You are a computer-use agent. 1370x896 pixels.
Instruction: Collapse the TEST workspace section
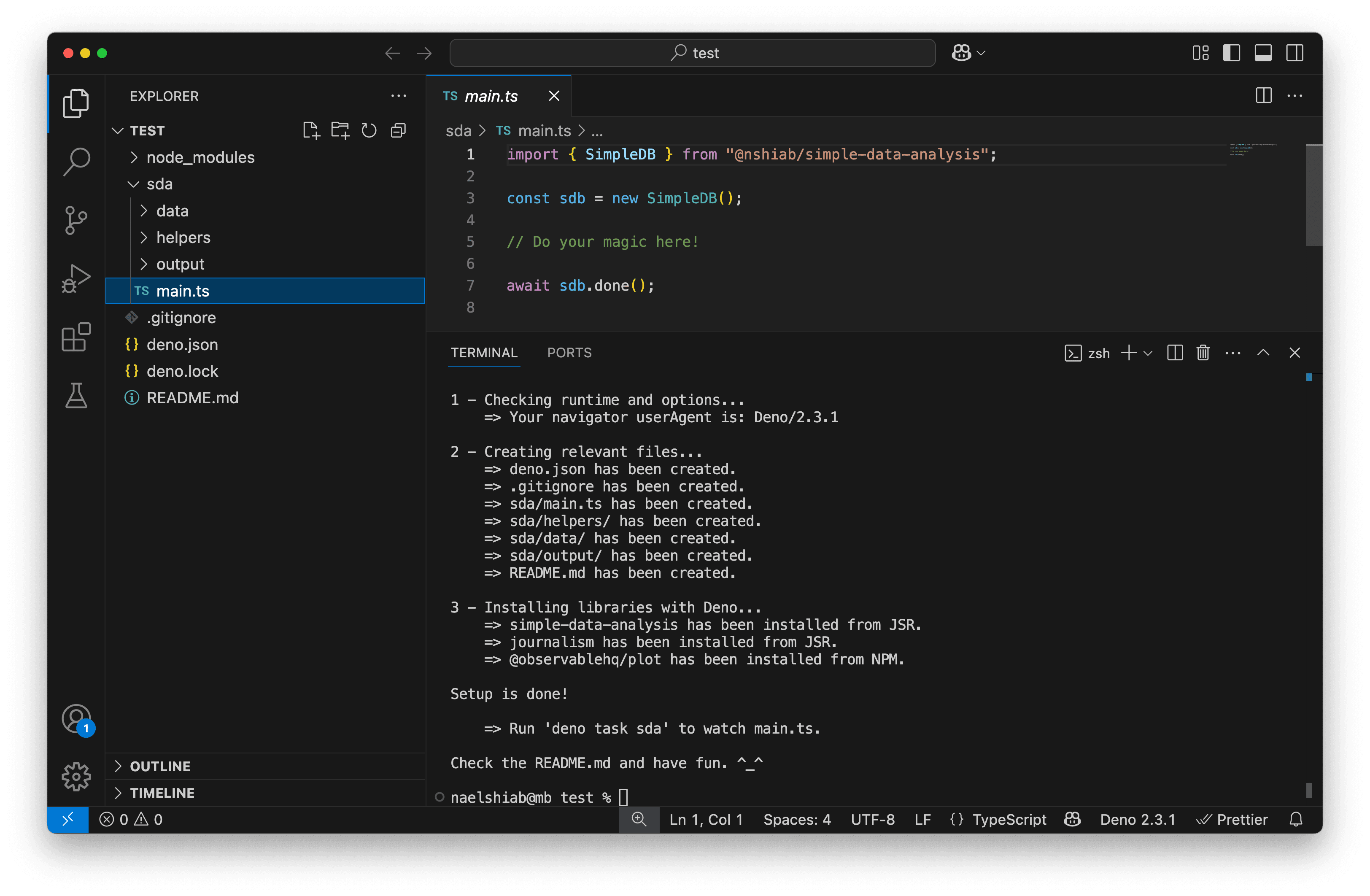pos(147,131)
